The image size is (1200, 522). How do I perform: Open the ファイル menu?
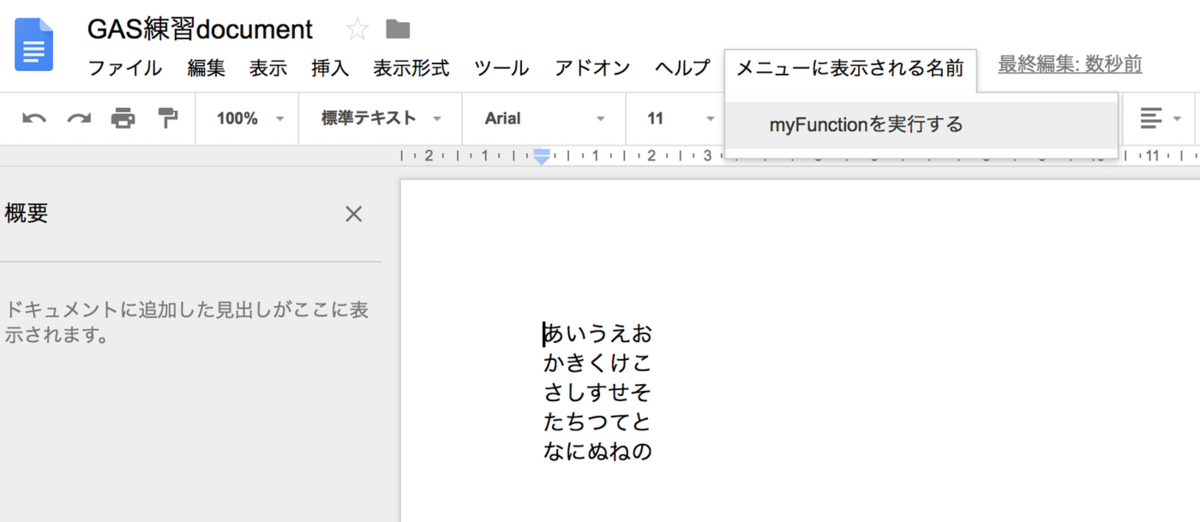(x=125, y=68)
